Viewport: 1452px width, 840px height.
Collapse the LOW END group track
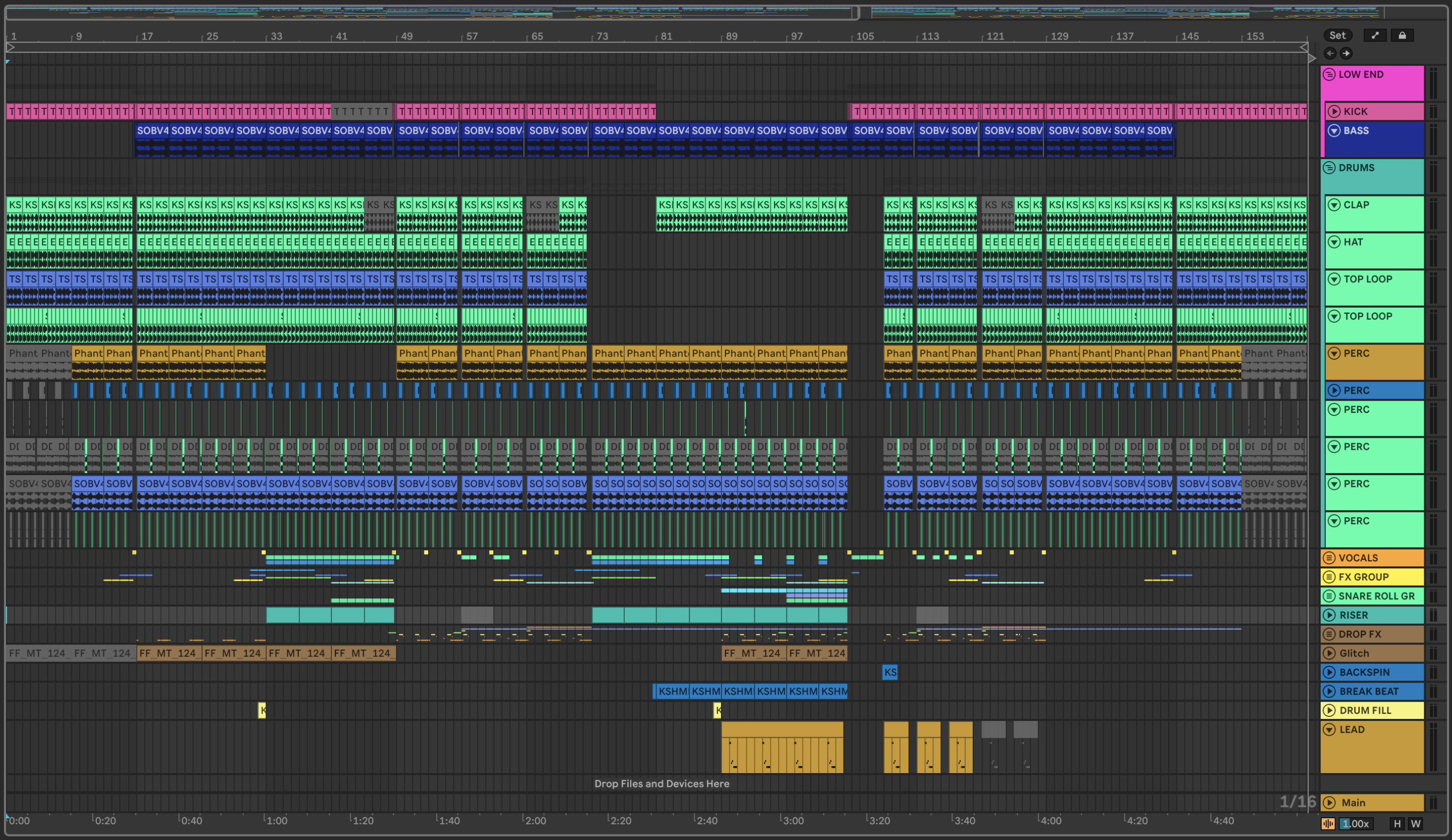(1329, 74)
